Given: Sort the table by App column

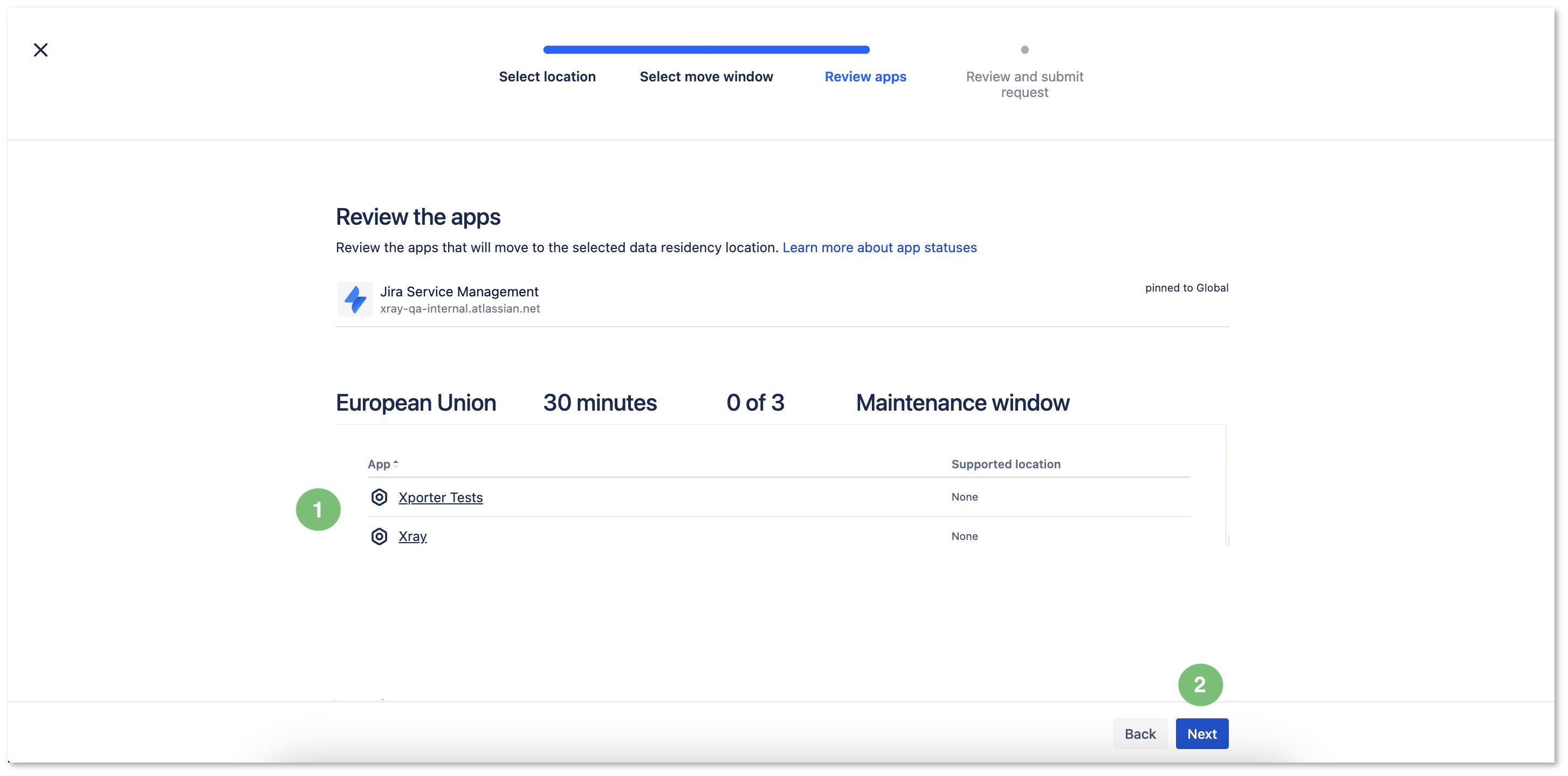Looking at the screenshot, I should (x=383, y=464).
